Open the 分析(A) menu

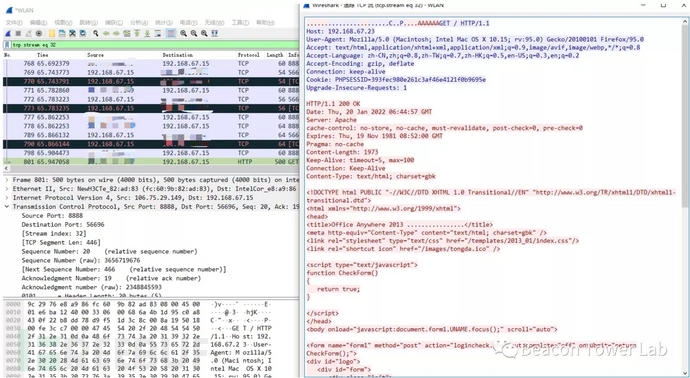(139, 22)
